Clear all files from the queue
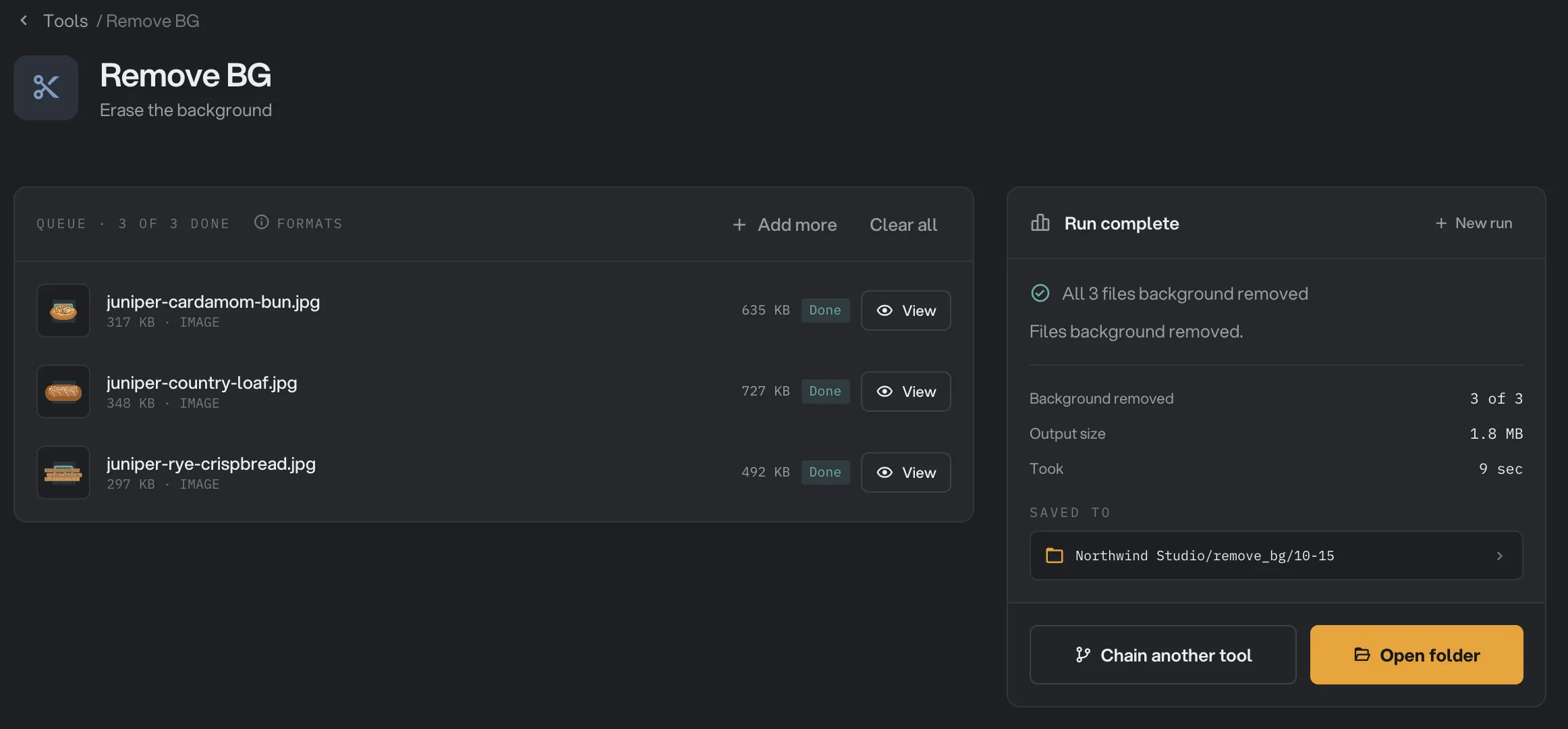This screenshot has height=729, width=1568. tap(903, 225)
